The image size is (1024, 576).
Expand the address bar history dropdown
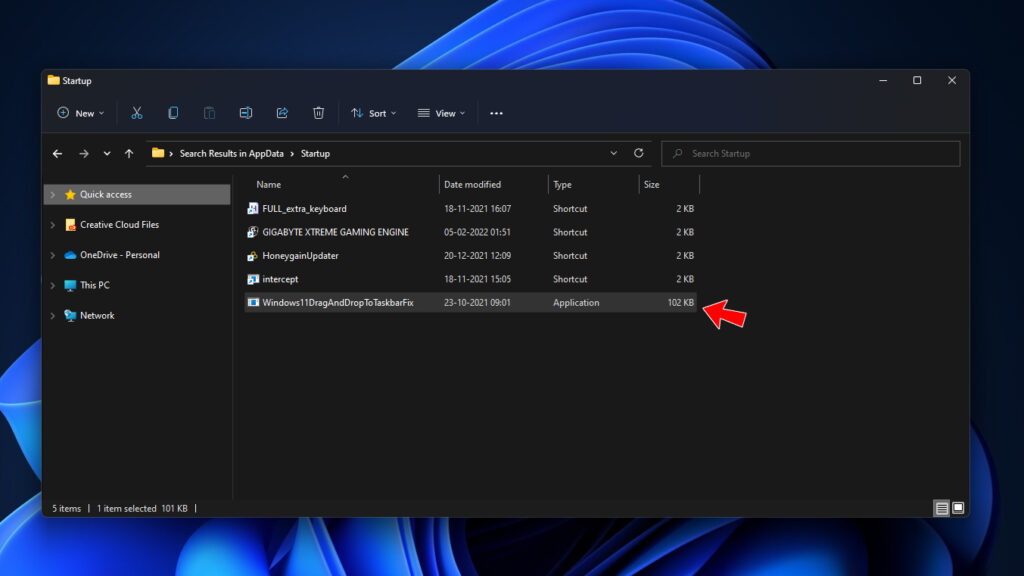pos(613,153)
